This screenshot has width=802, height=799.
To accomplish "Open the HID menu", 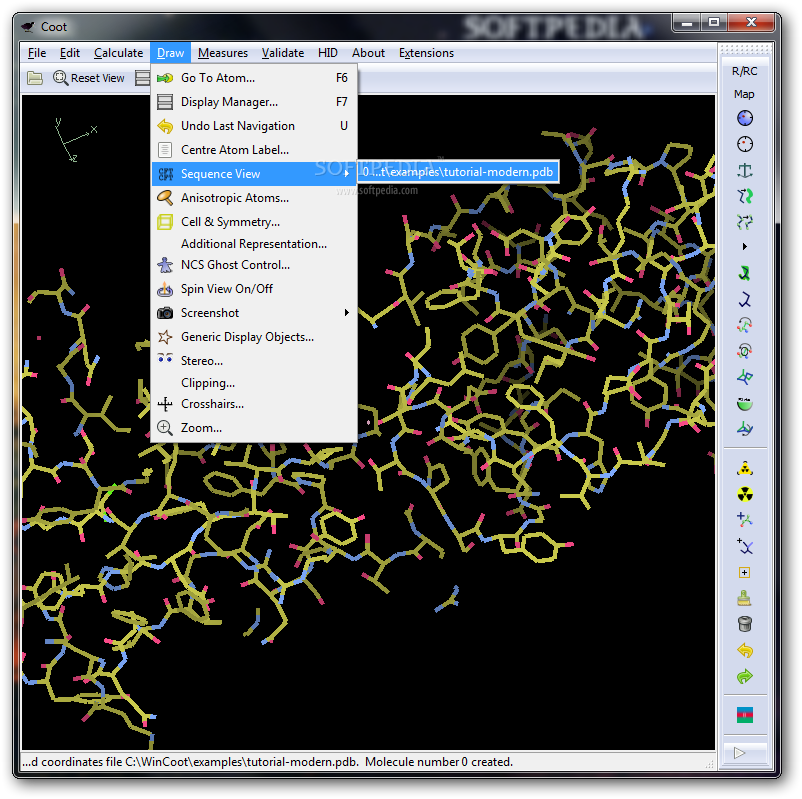I will coord(328,53).
